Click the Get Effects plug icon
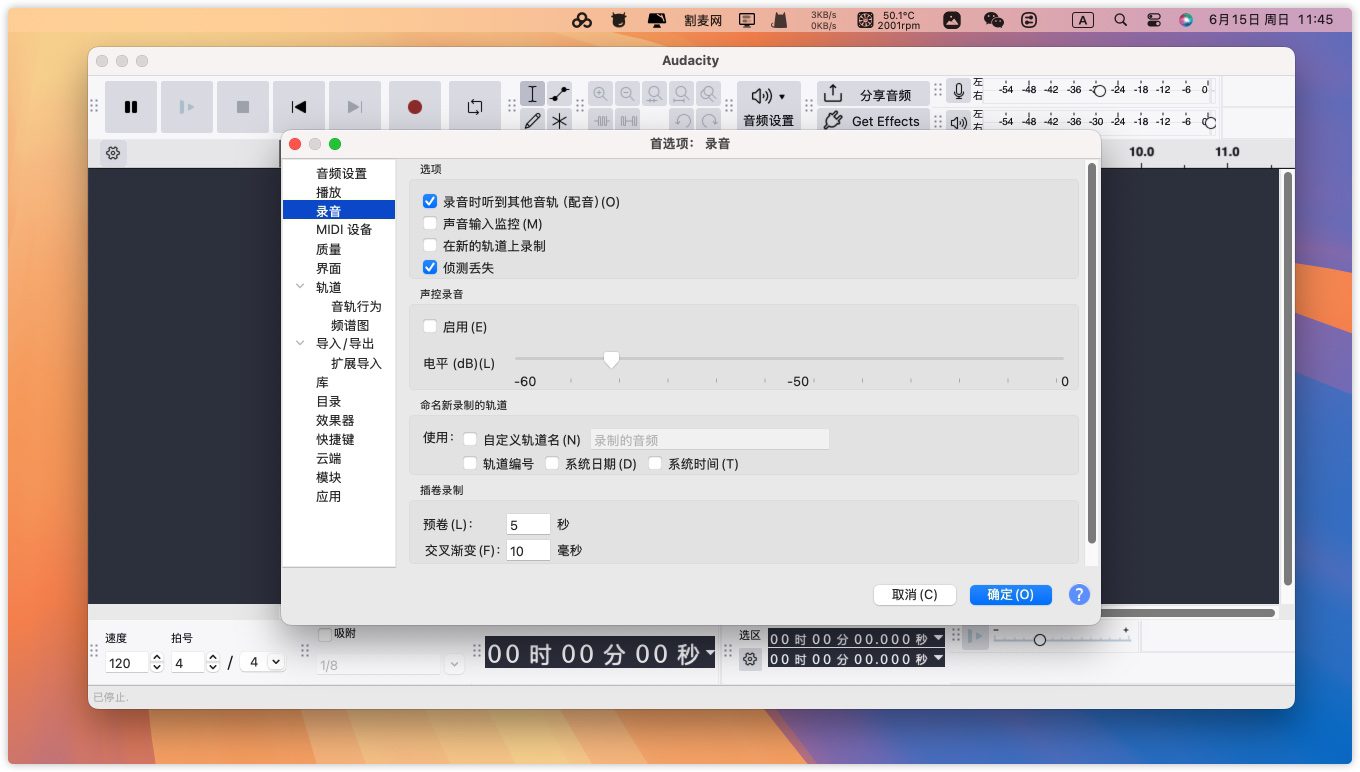Viewport: 1360px width, 772px height. click(833, 121)
